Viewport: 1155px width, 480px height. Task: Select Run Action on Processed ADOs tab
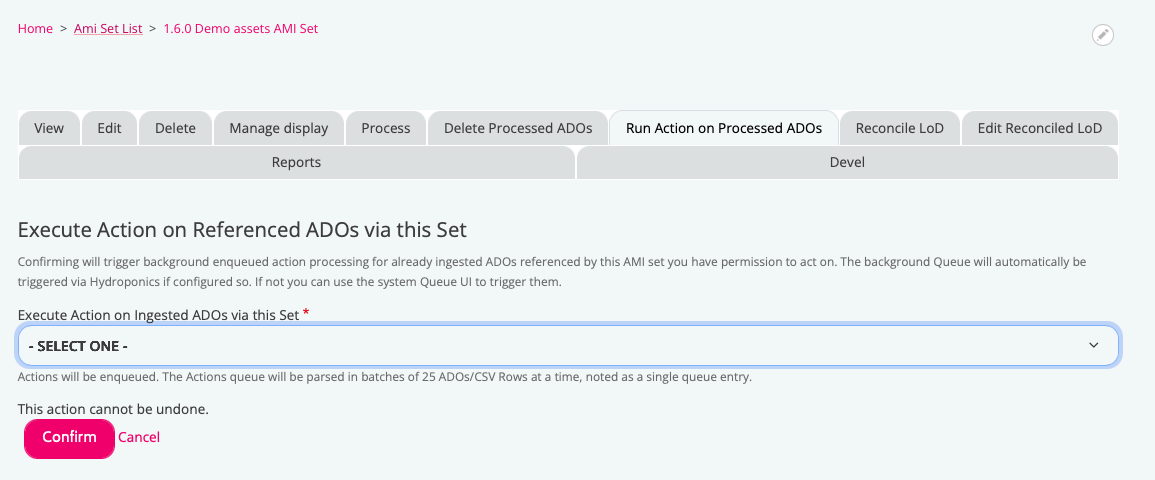click(x=724, y=128)
